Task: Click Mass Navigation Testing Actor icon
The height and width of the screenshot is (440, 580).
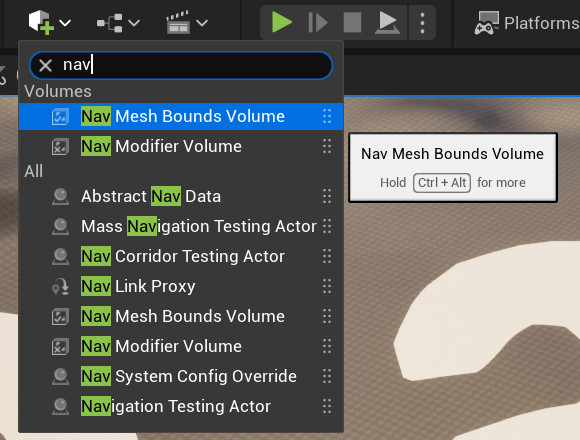Action: [x=60, y=226]
